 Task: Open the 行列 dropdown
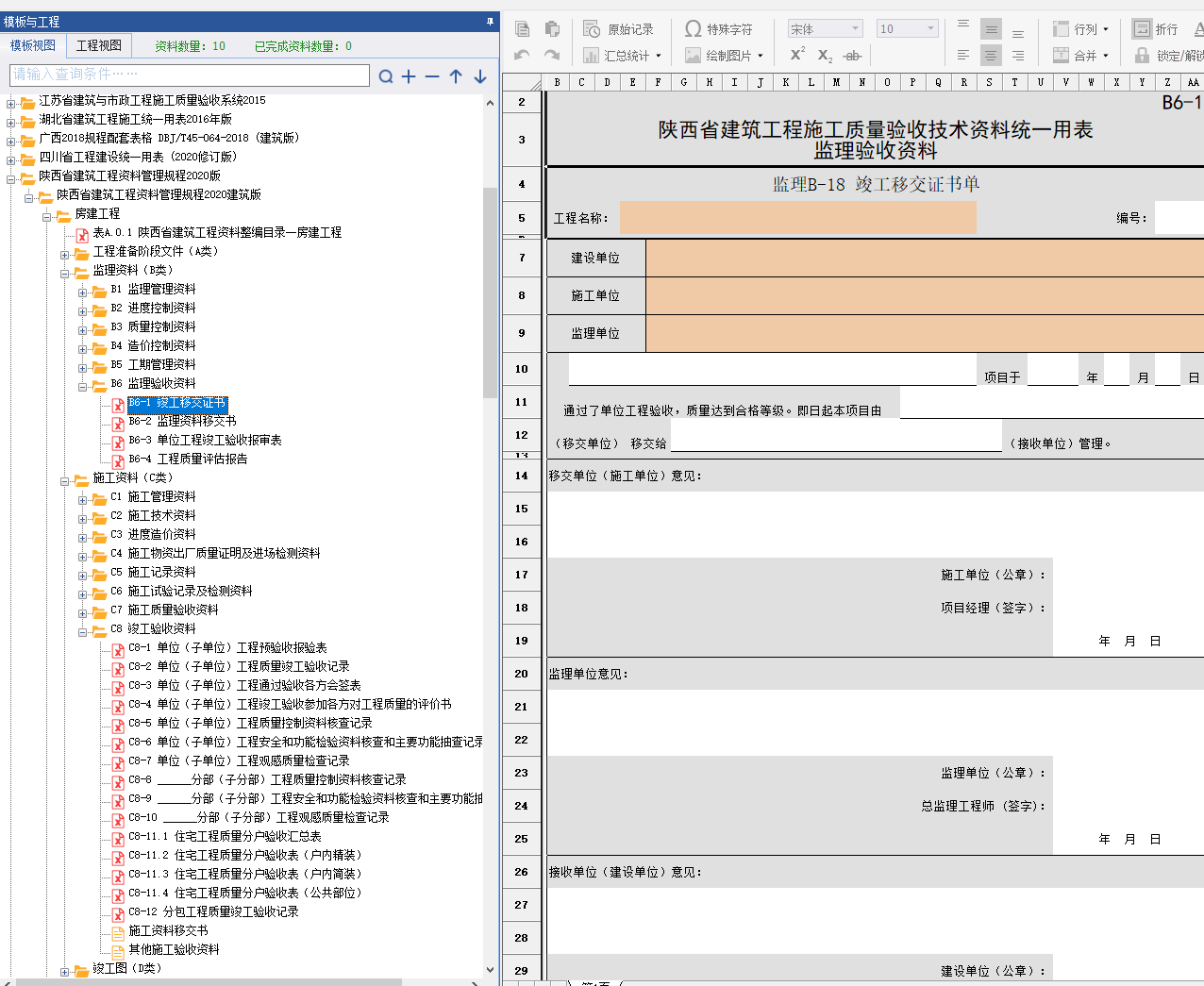pyautogui.click(x=1080, y=29)
